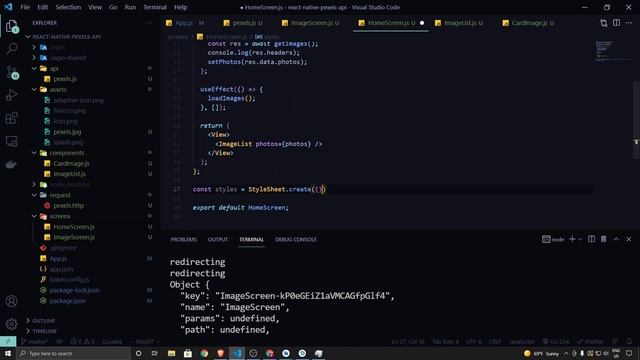Open Brave browser from taskbar
Viewport: 640px width, 360px height.
point(220,353)
